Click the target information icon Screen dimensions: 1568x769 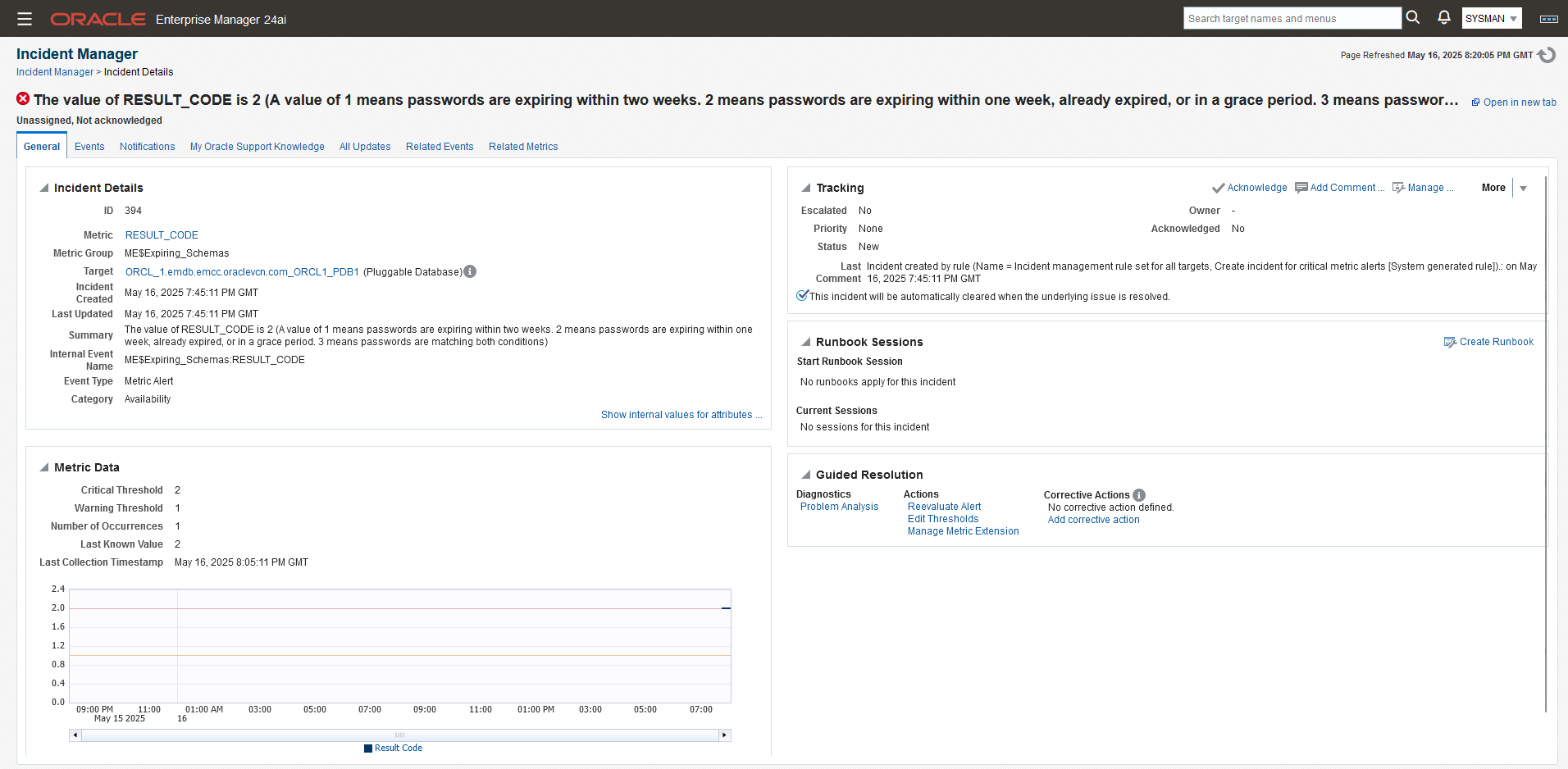[470, 271]
